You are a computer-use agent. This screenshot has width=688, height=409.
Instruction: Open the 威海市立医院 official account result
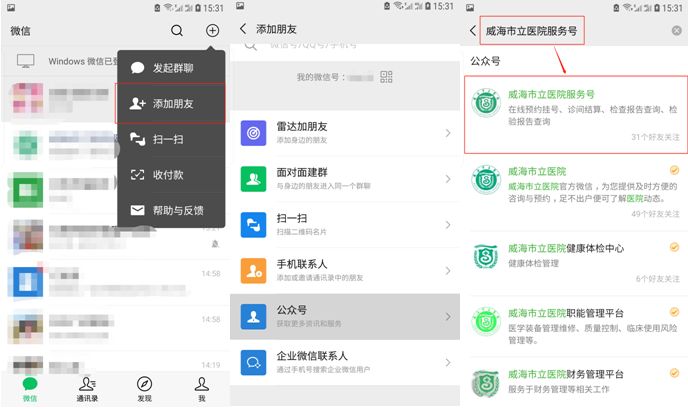(576, 192)
